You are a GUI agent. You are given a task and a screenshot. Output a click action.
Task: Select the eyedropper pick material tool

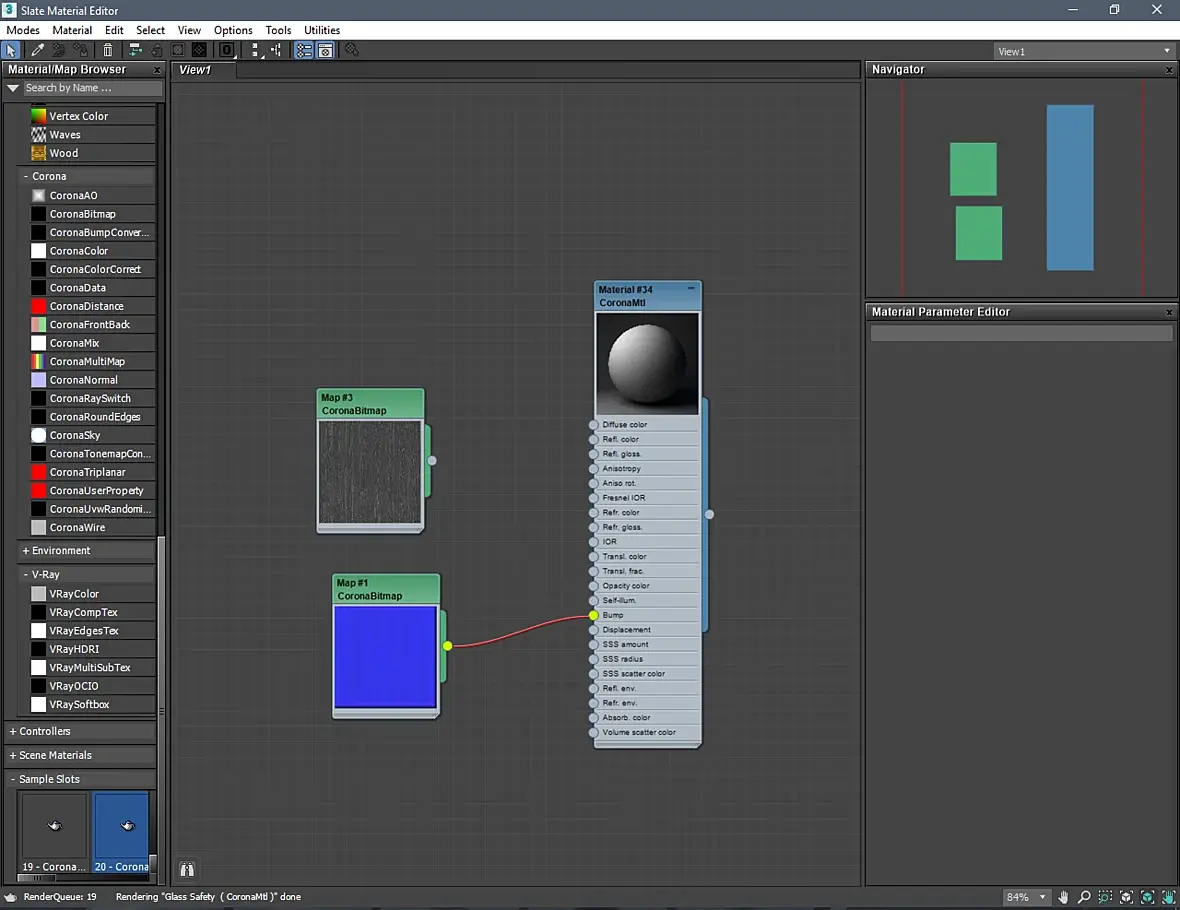(x=37, y=50)
